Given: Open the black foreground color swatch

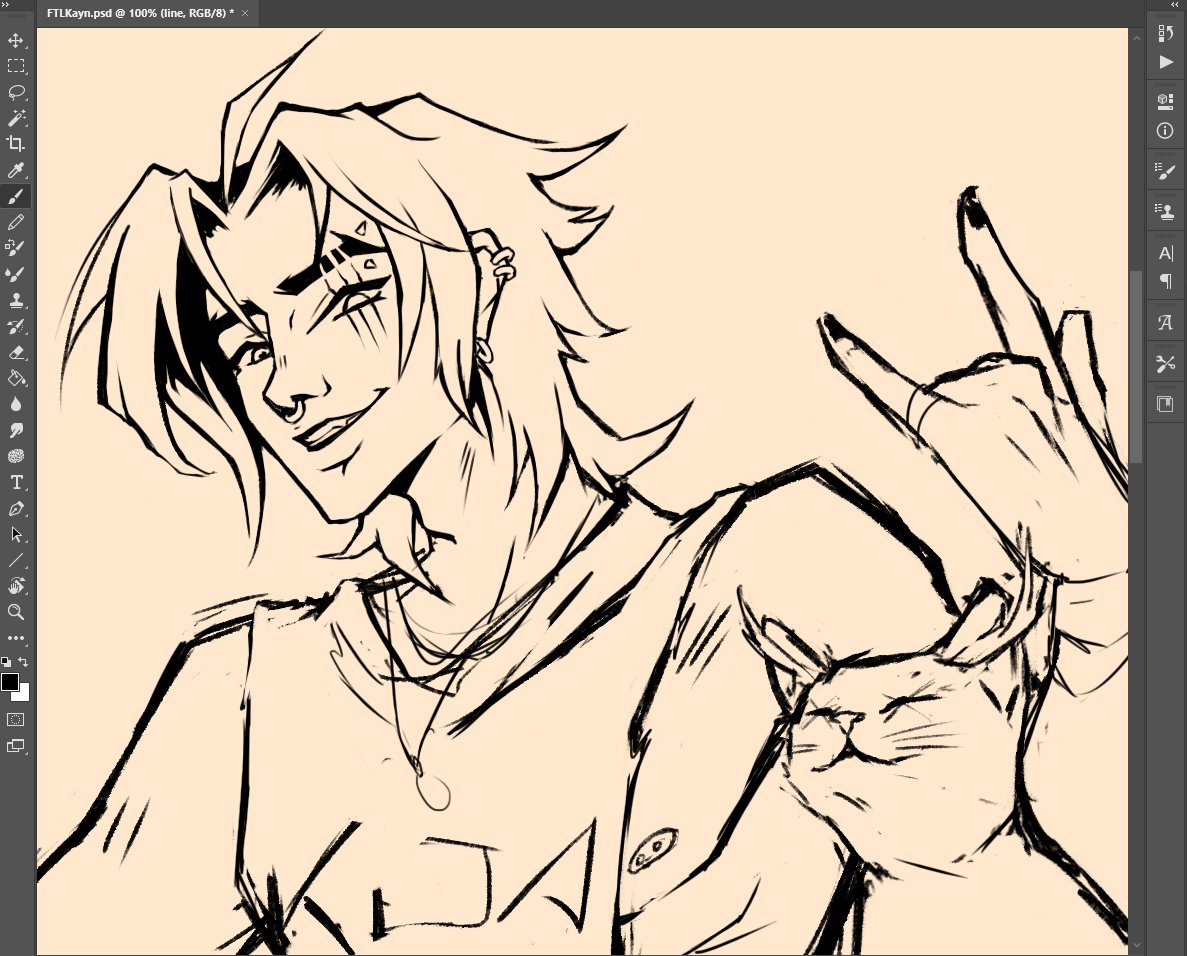Looking at the screenshot, I should tap(9, 681).
